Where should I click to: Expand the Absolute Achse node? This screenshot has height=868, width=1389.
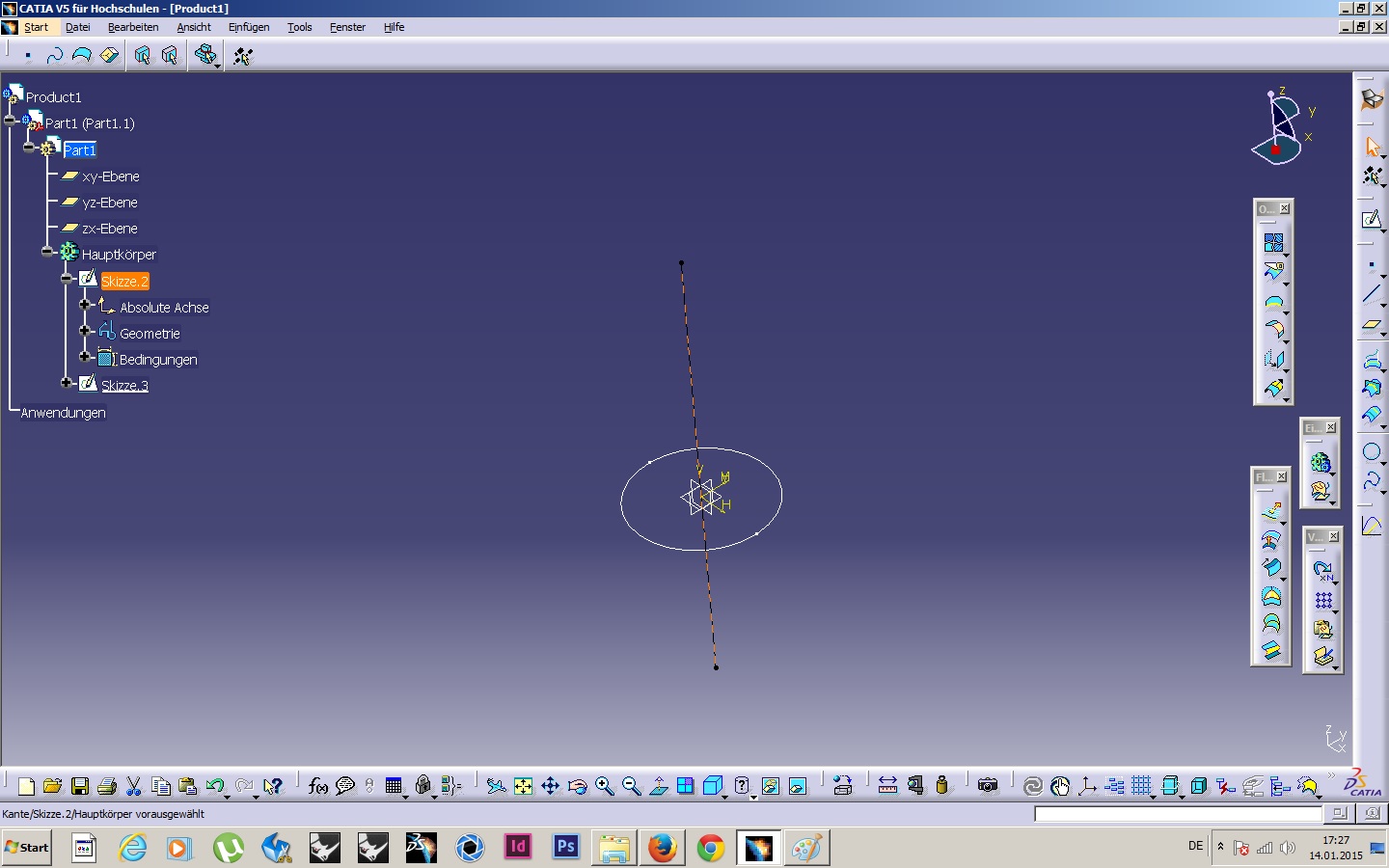(85, 305)
